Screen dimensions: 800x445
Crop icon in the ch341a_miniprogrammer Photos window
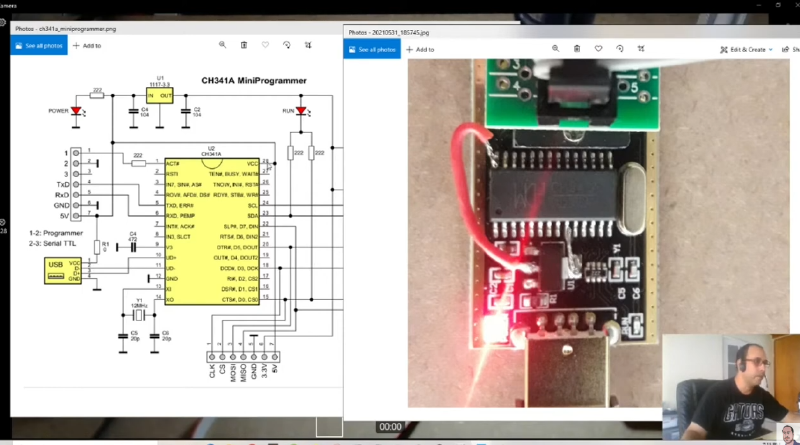click(308, 45)
